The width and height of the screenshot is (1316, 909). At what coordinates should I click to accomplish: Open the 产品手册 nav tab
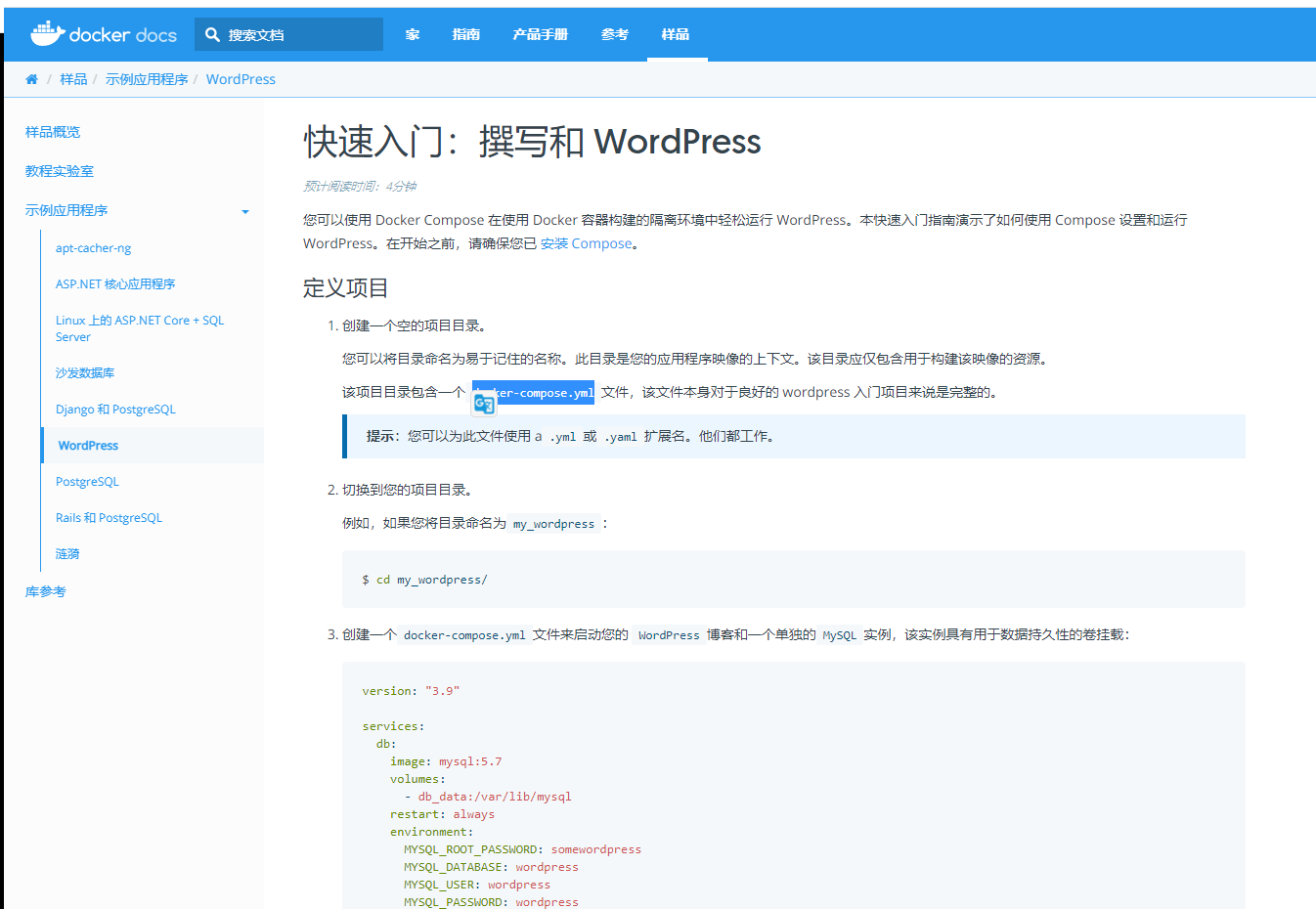(540, 34)
